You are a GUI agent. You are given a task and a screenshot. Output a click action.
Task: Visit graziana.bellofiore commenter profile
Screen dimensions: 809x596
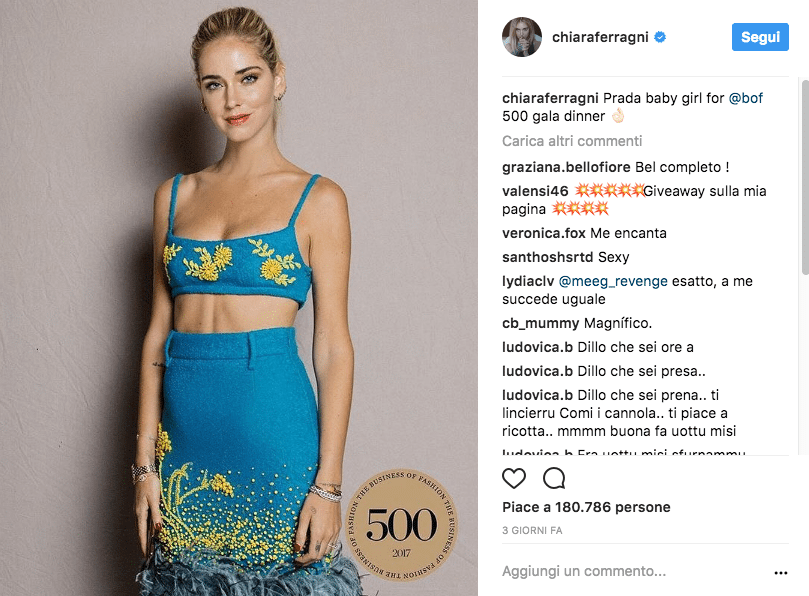point(566,167)
